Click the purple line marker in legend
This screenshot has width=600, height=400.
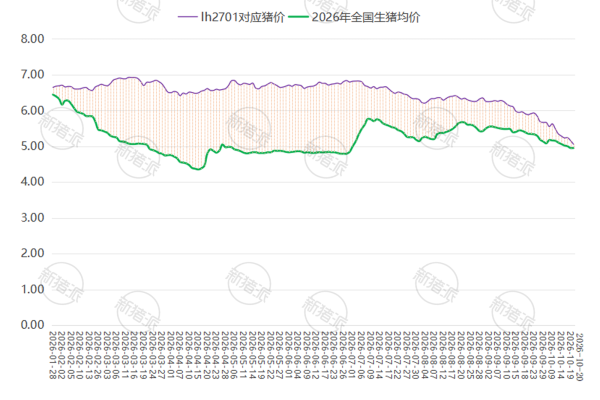[x=188, y=17]
